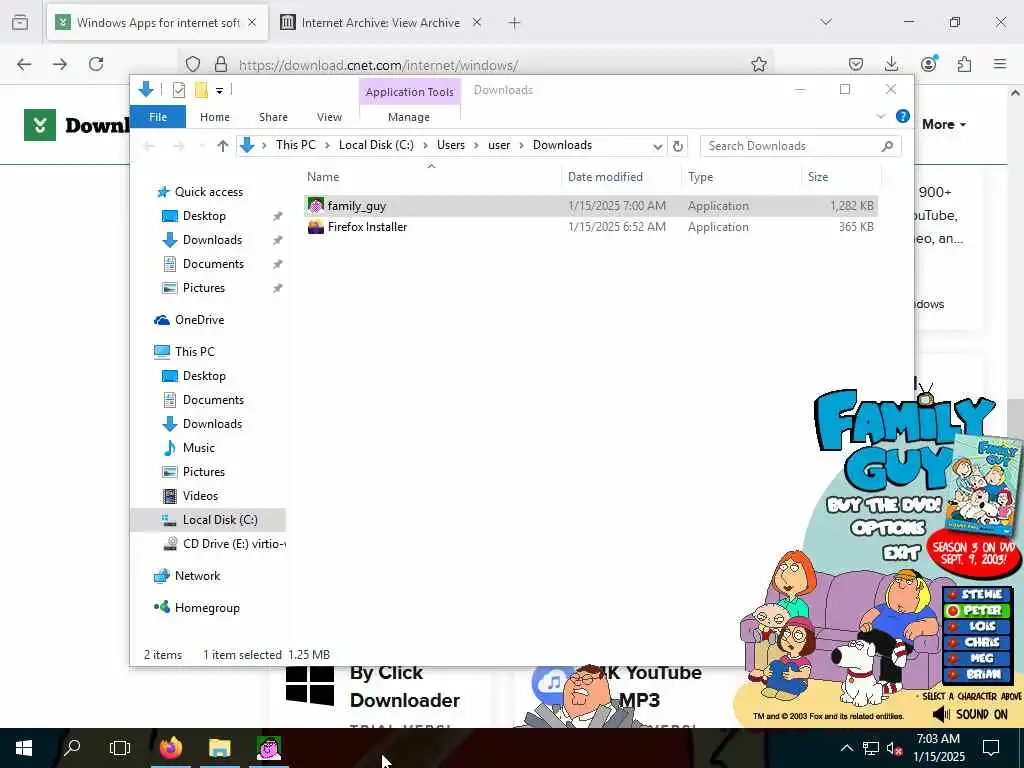
Task: Click the New folder quick access toolbar icon
Action: pyautogui.click(x=201, y=90)
